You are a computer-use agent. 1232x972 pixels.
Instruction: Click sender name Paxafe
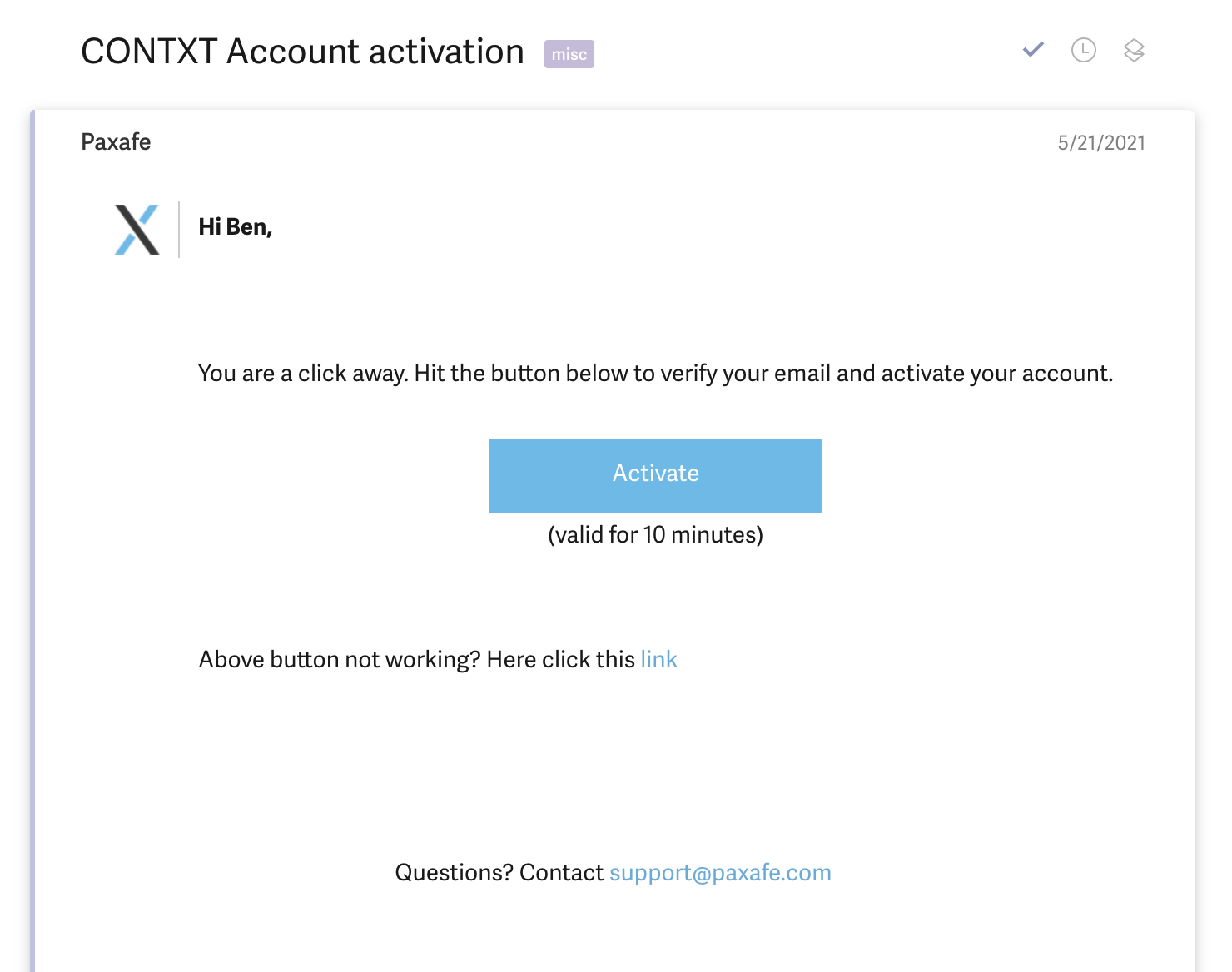coord(116,142)
